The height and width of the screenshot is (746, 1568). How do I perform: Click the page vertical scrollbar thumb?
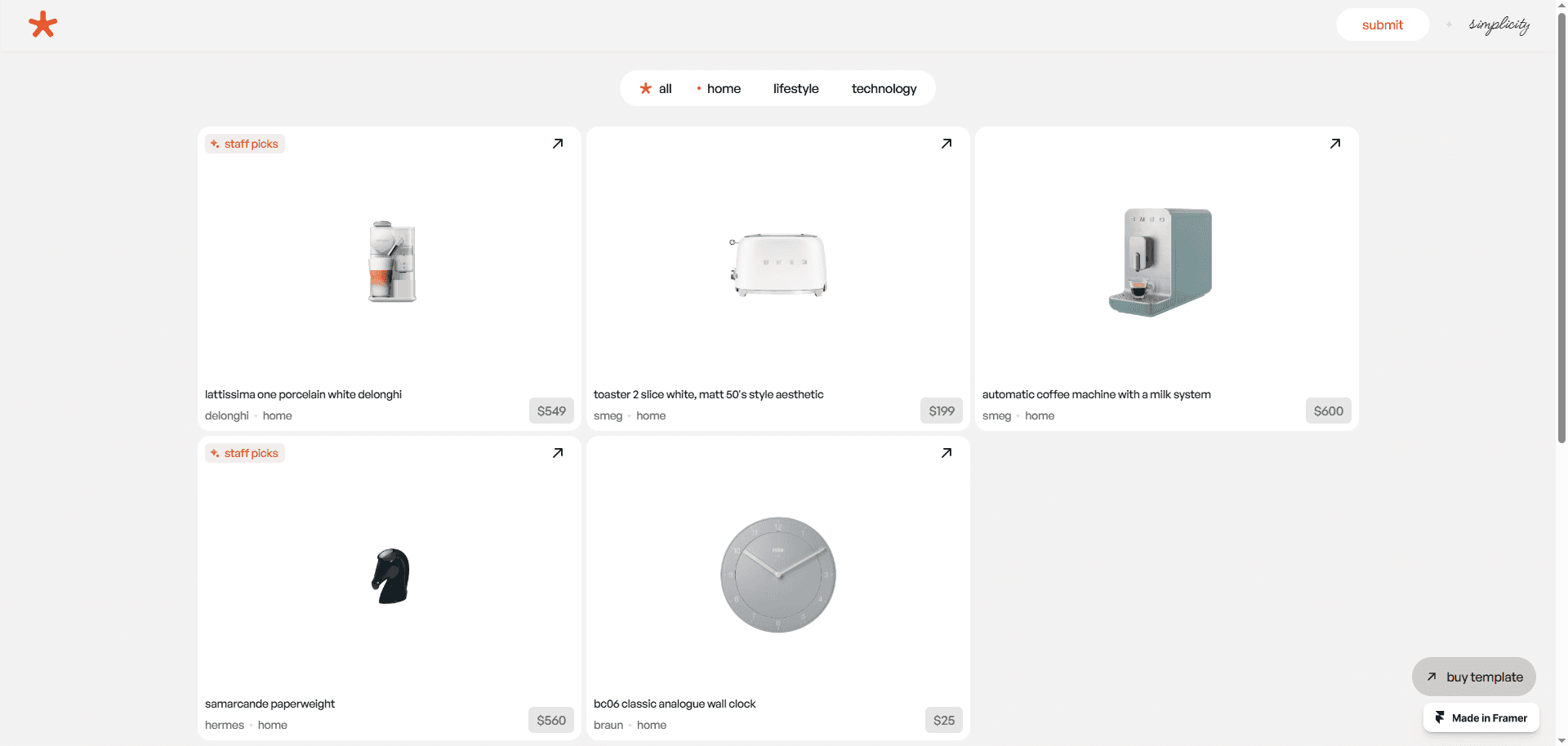pyautogui.click(x=1561, y=229)
